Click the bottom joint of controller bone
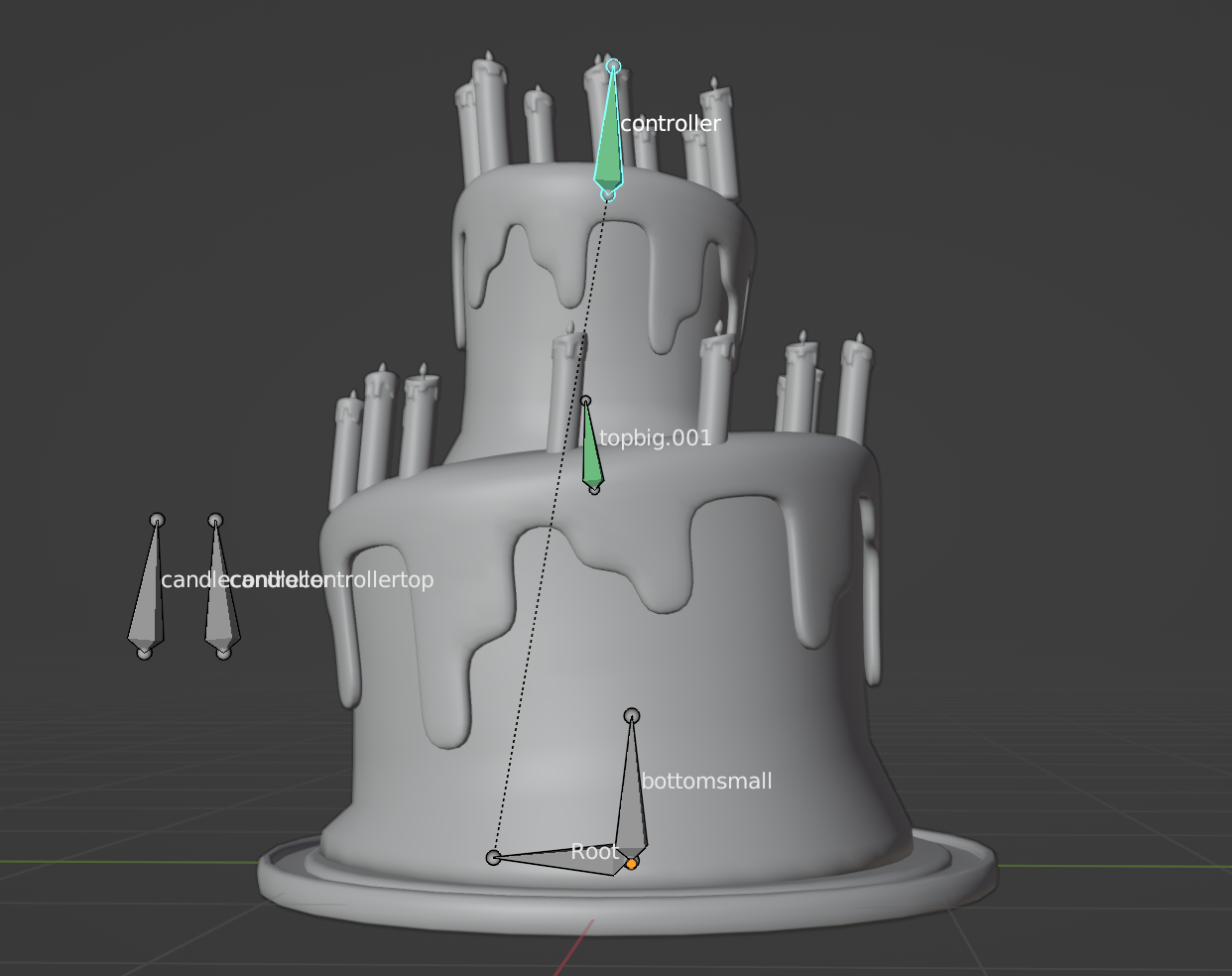Image resolution: width=1232 pixels, height=976 pixels. pos(608,194)
